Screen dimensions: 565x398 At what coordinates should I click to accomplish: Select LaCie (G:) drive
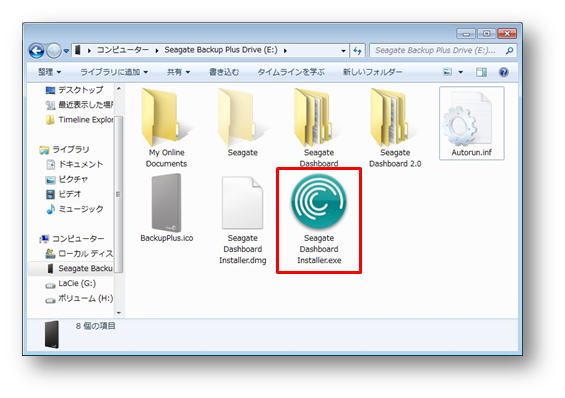pos(71,283)
